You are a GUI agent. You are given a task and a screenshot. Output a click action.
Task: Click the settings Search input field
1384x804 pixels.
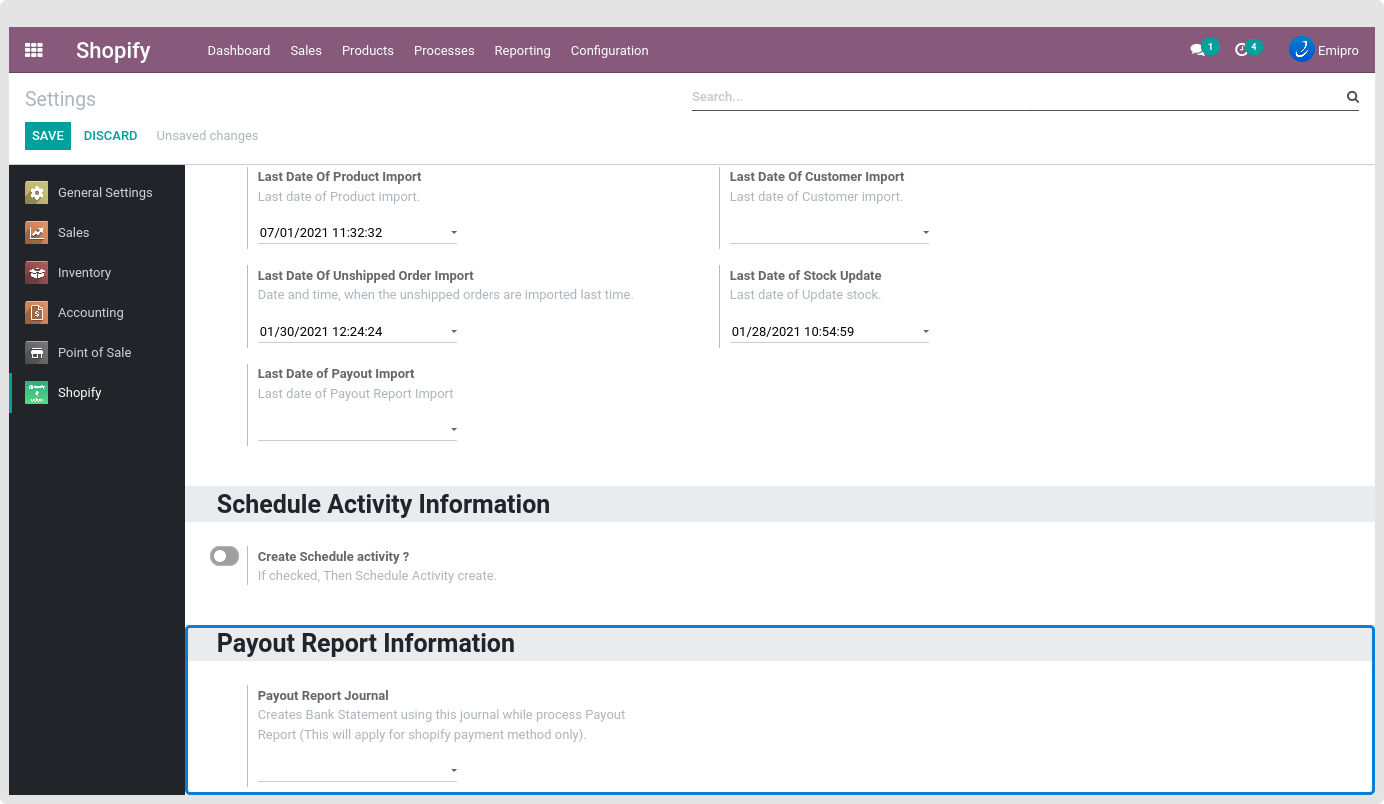(x=1015, y=97)
